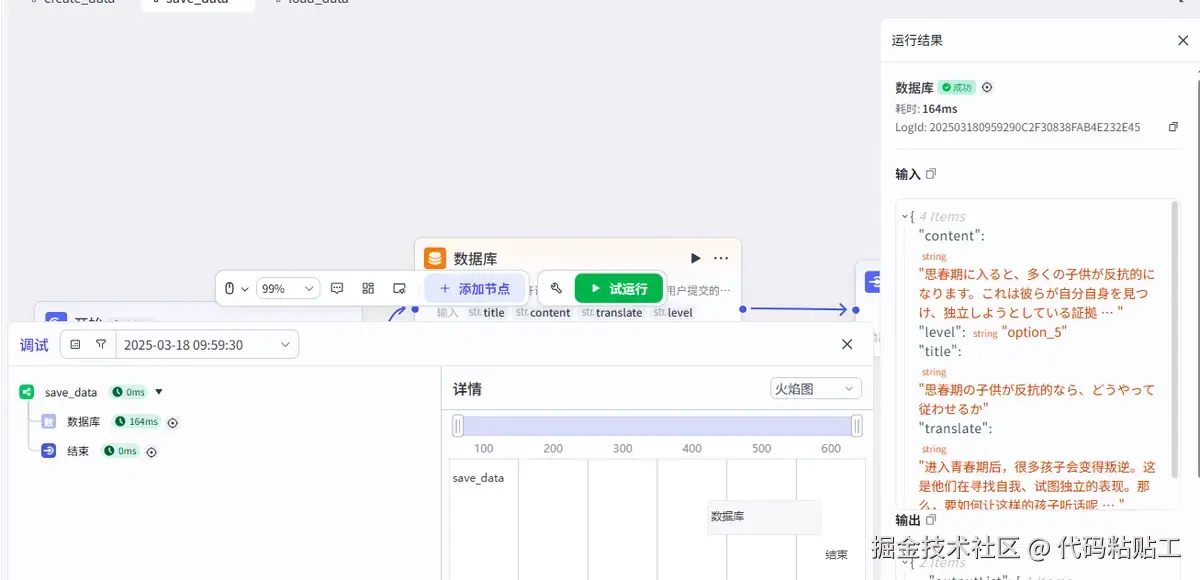Click the wrench debug icon beside 试运行
Image resolution: width=1200 pixels, height=580 pixels.
tap(556, 288)
